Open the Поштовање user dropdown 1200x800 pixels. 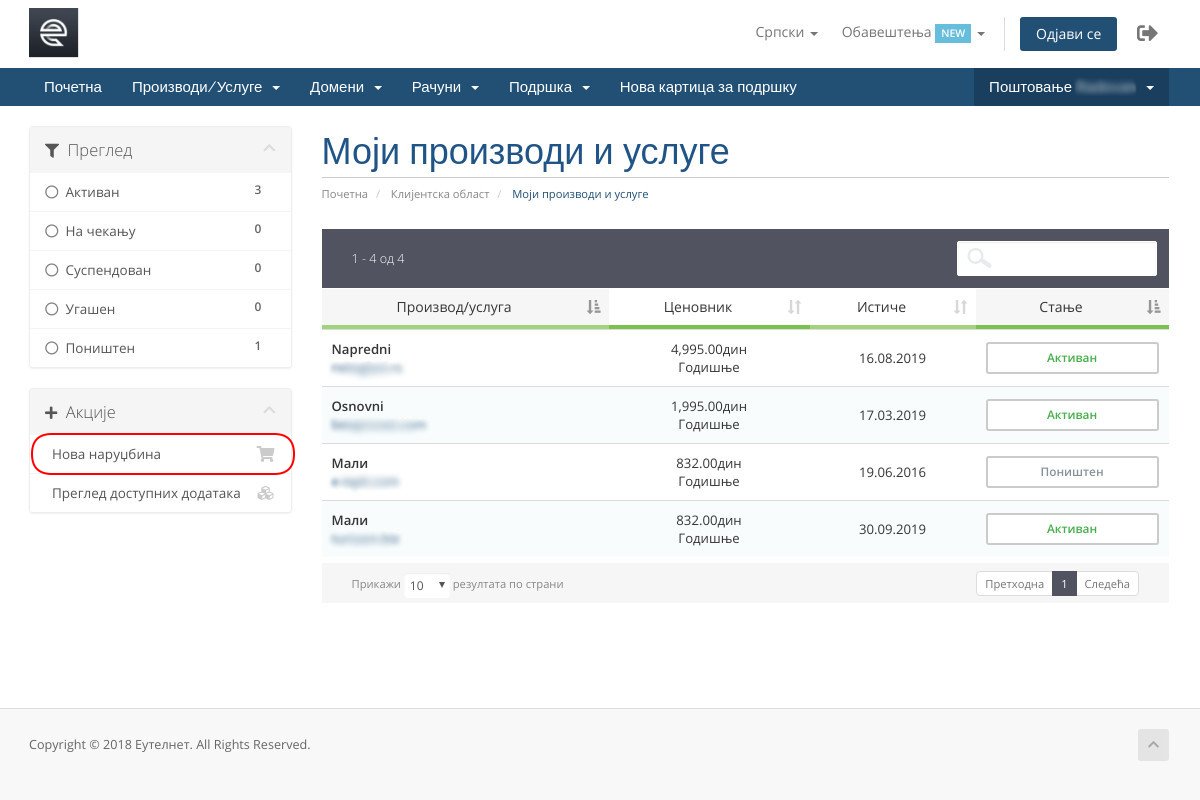click(1071, 87)
